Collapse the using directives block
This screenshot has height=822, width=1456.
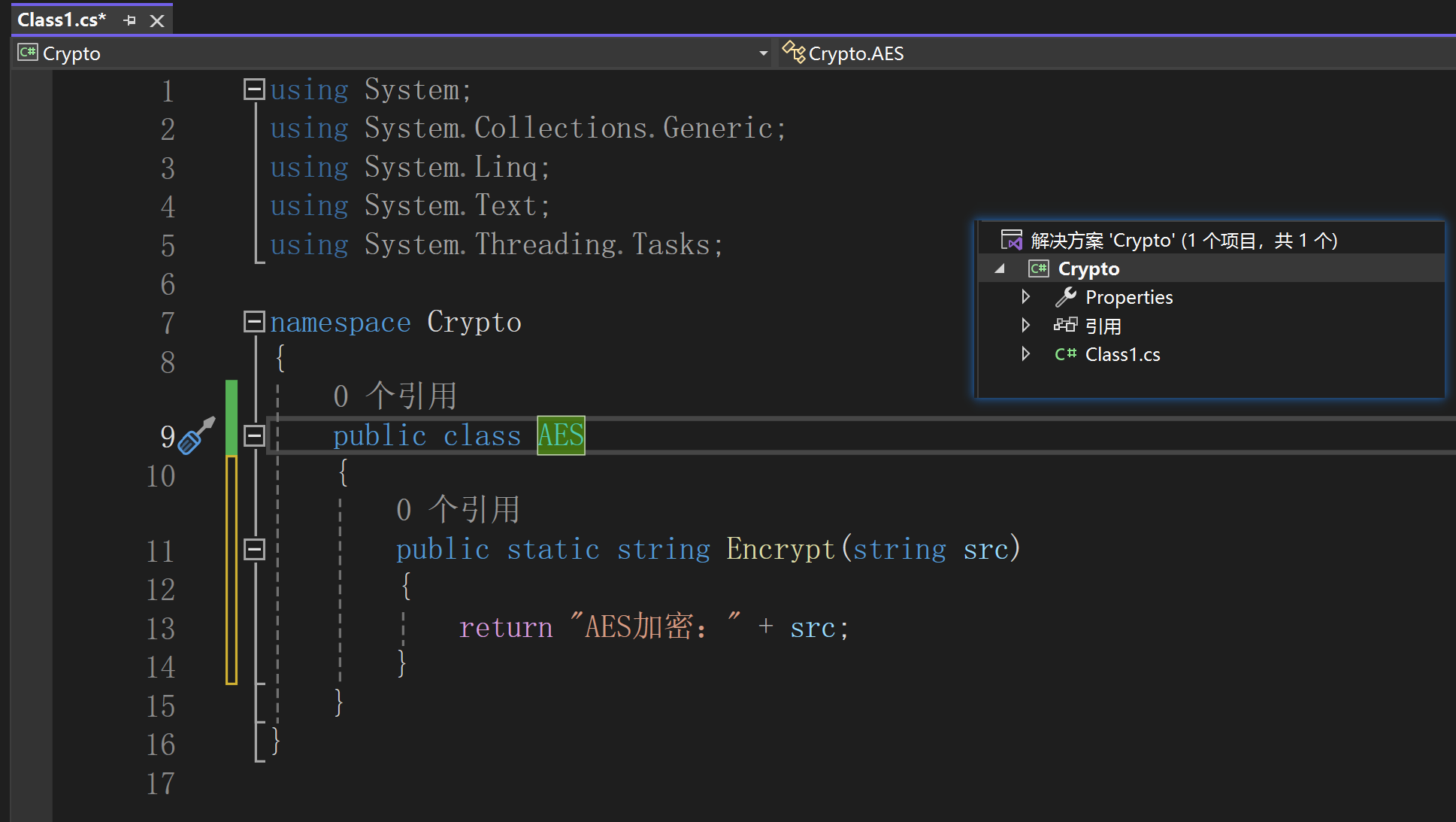pos(254,89)
